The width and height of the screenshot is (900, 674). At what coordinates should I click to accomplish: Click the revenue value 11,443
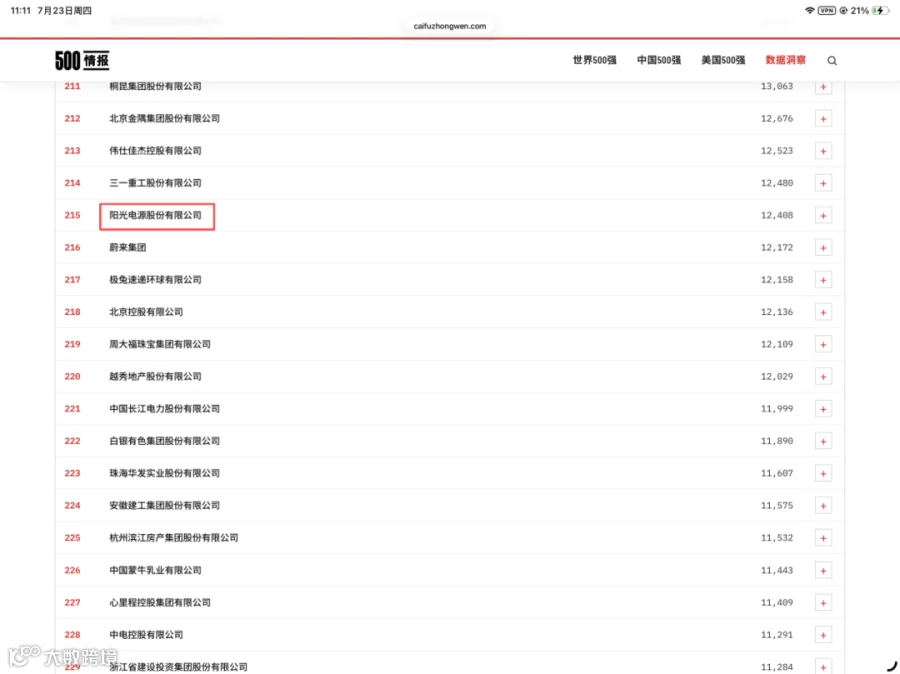click(777, 570)
